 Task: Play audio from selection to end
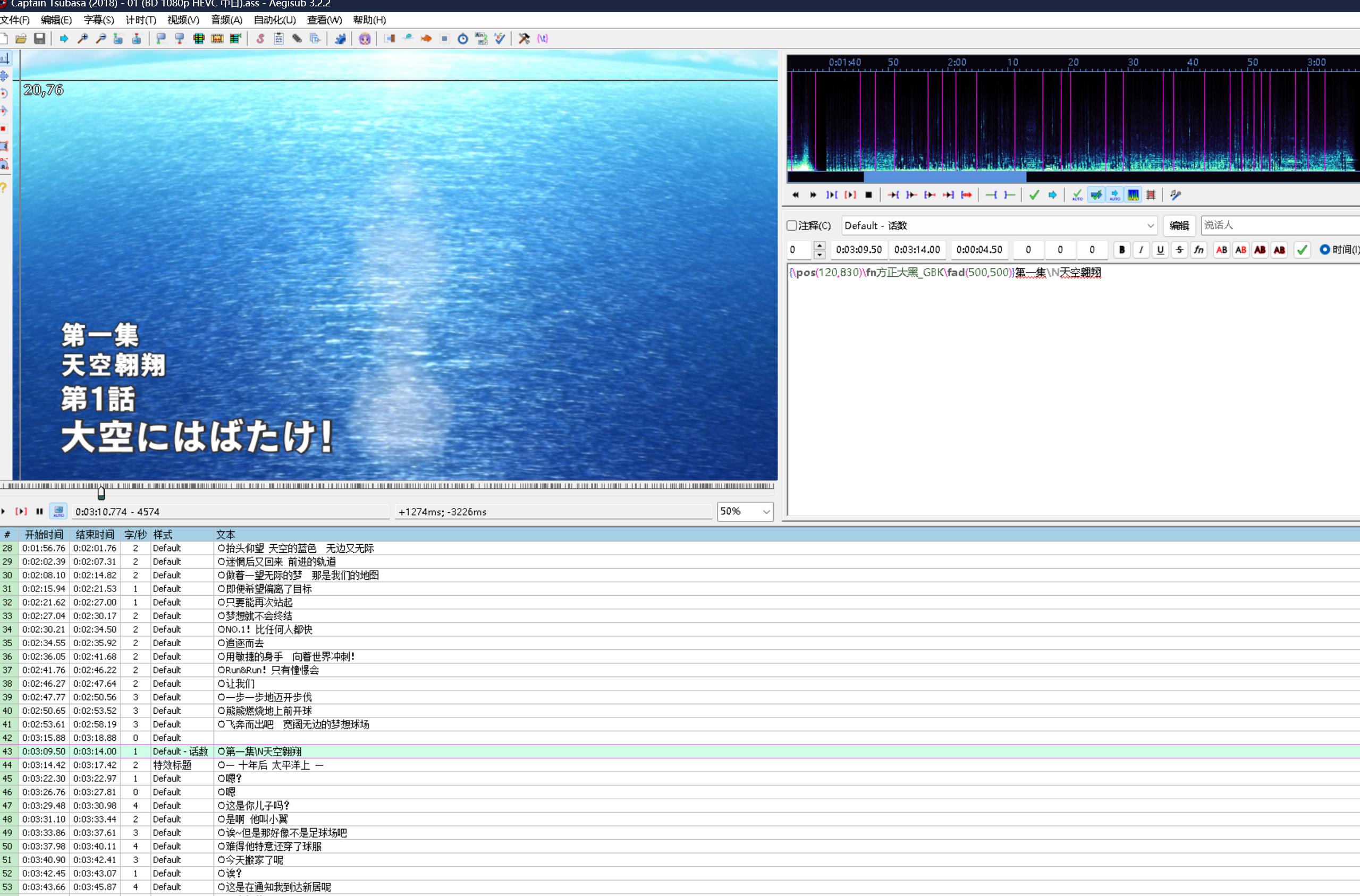tap(966, 196)
